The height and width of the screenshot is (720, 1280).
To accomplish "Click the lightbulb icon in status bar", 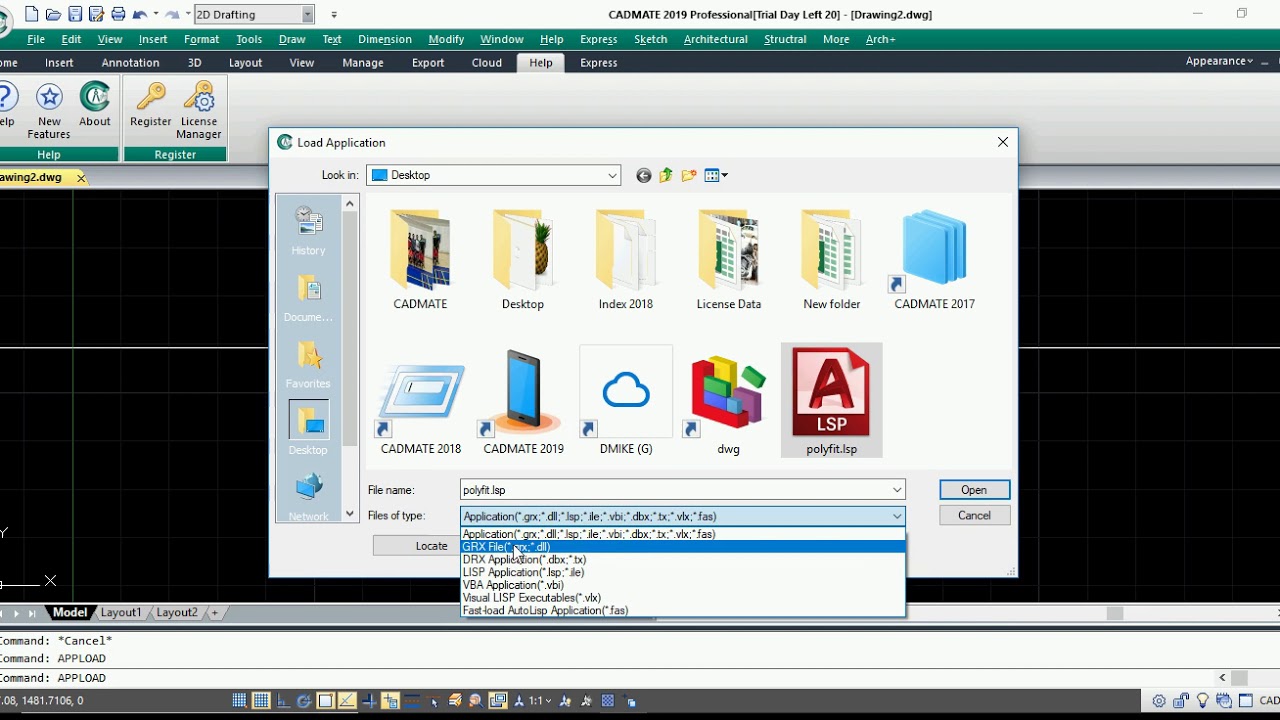I will [x=1203, y=701].
